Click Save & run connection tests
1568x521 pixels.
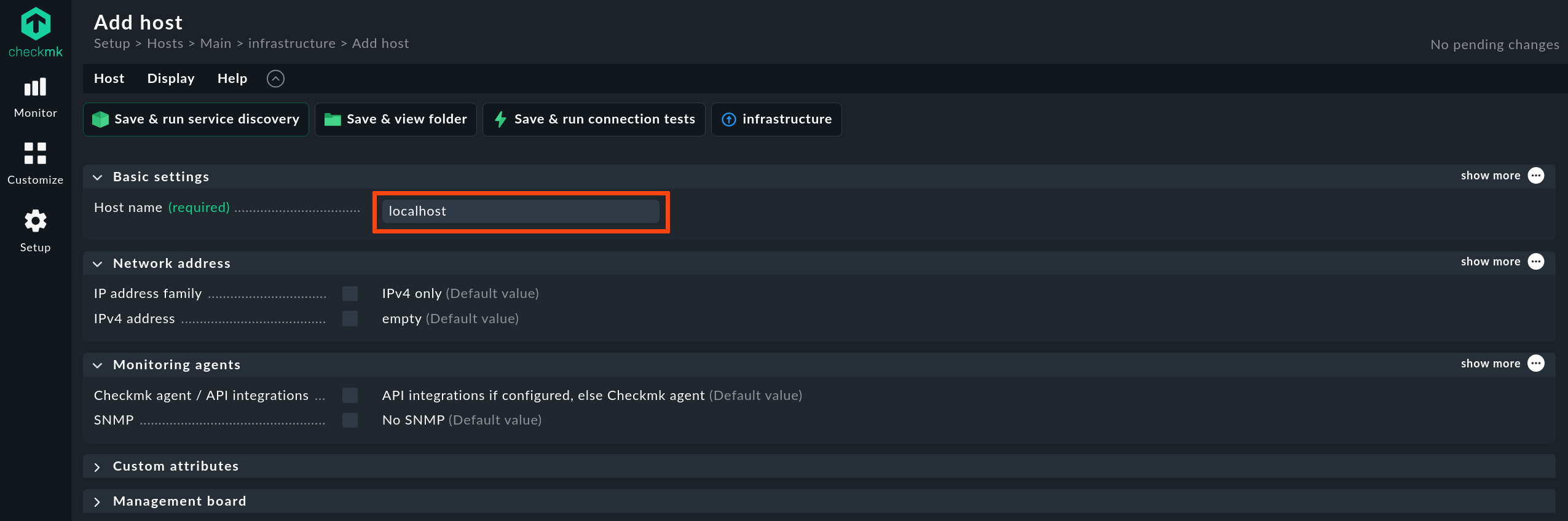(594, 119)
